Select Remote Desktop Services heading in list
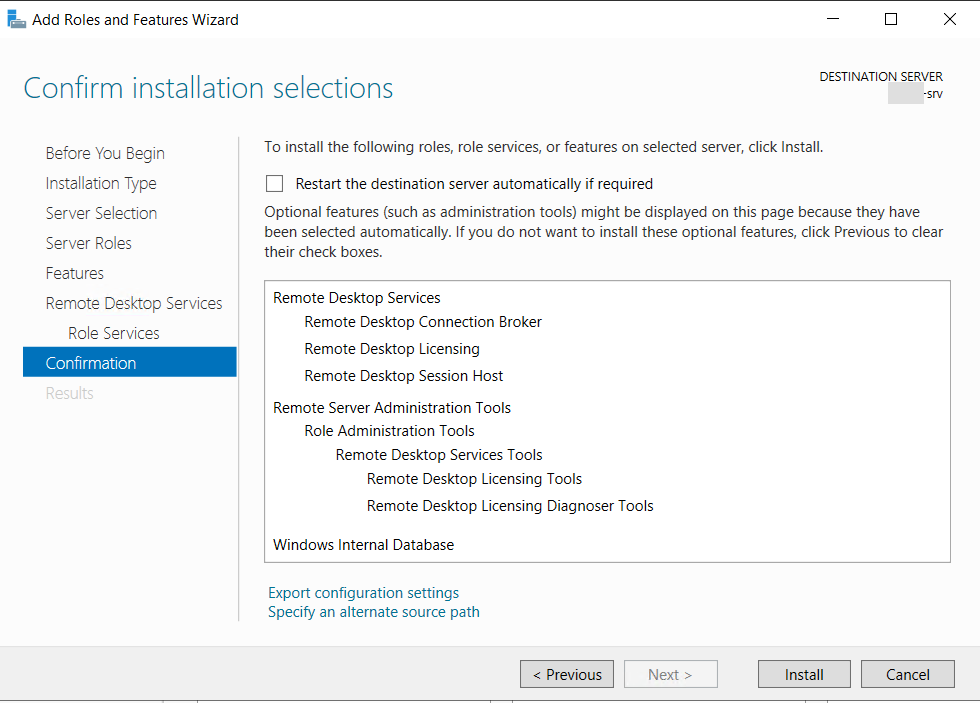Viewport: 980px width, 703px height. click(357, 297)
